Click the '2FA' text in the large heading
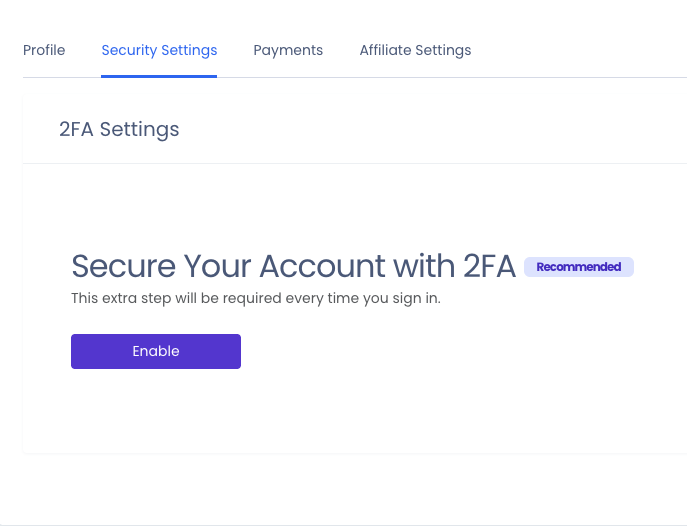 click(489, 266)
